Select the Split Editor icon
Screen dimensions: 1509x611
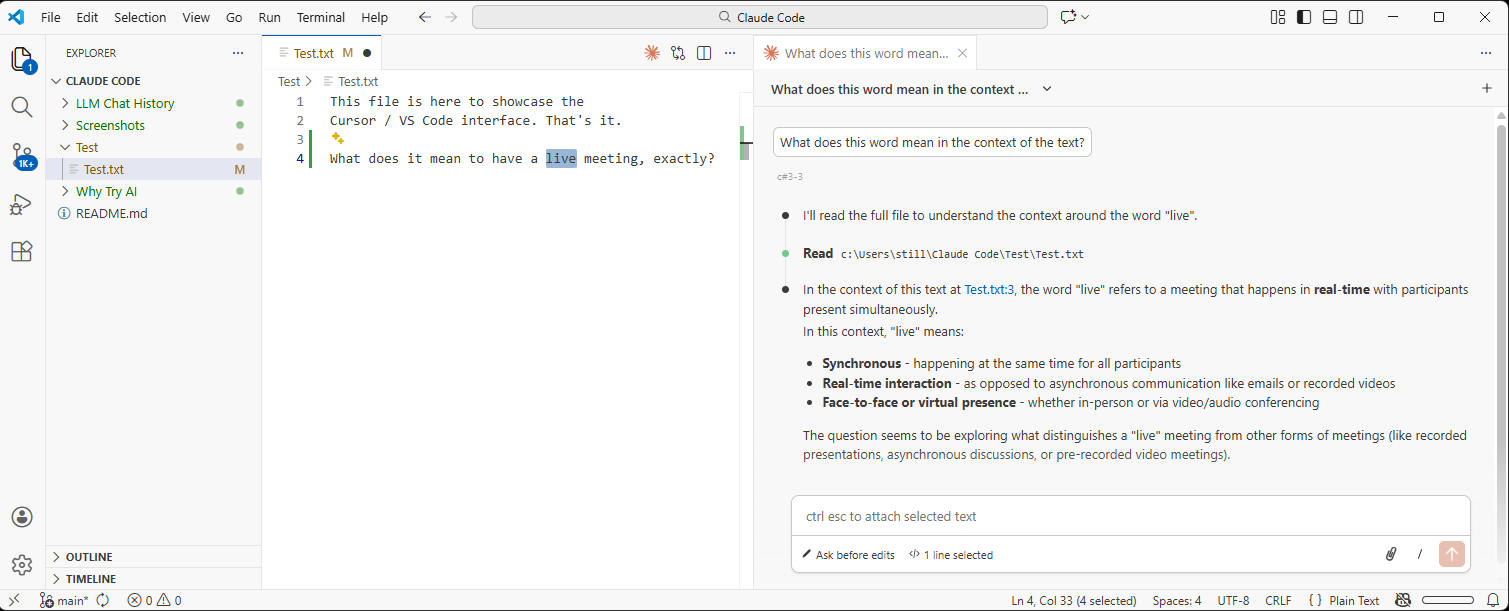point(704,53)
